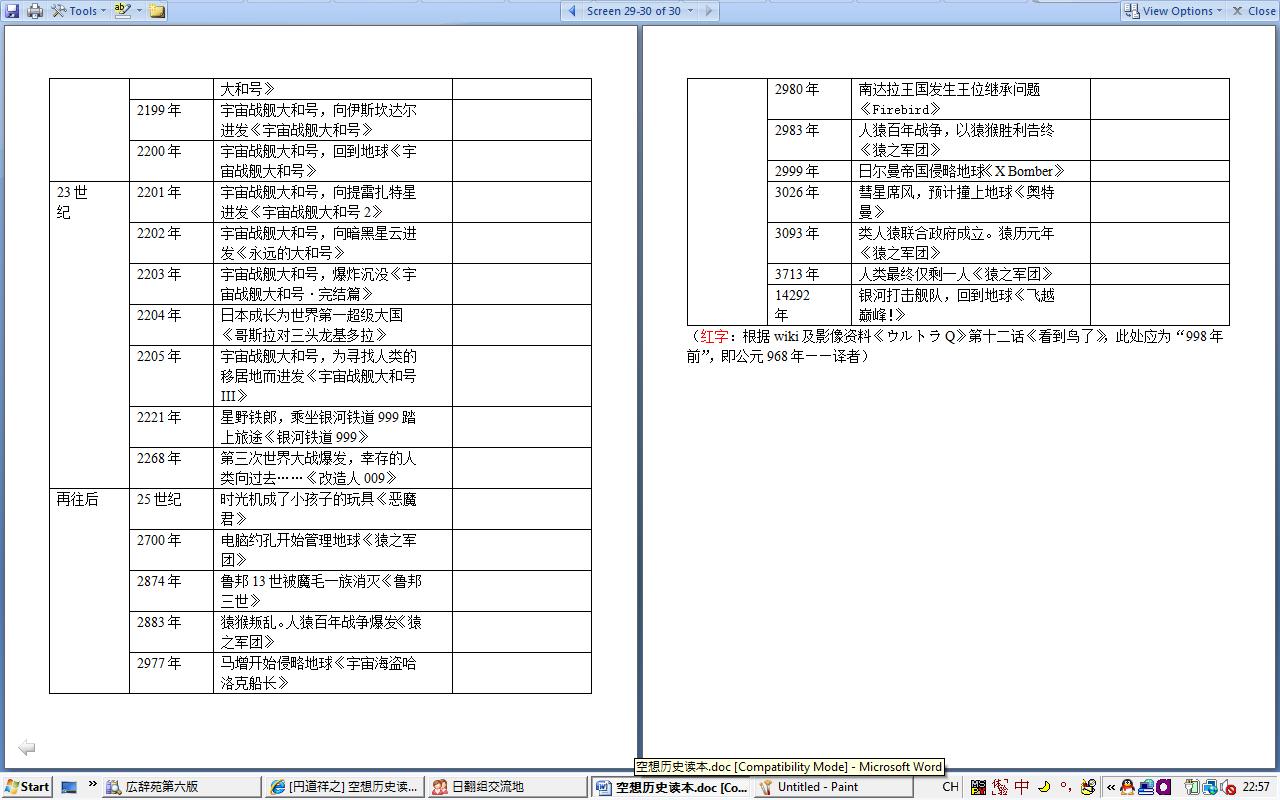Click the text highlight color icon
The width and height of the screenshot is (1280, 800).
(123, 11)
